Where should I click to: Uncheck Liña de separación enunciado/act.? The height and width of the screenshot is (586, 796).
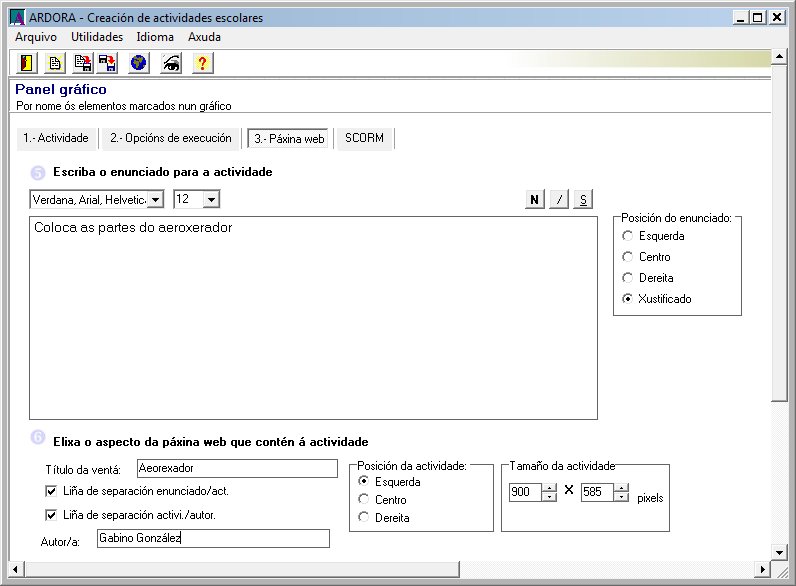pos(51,491)
